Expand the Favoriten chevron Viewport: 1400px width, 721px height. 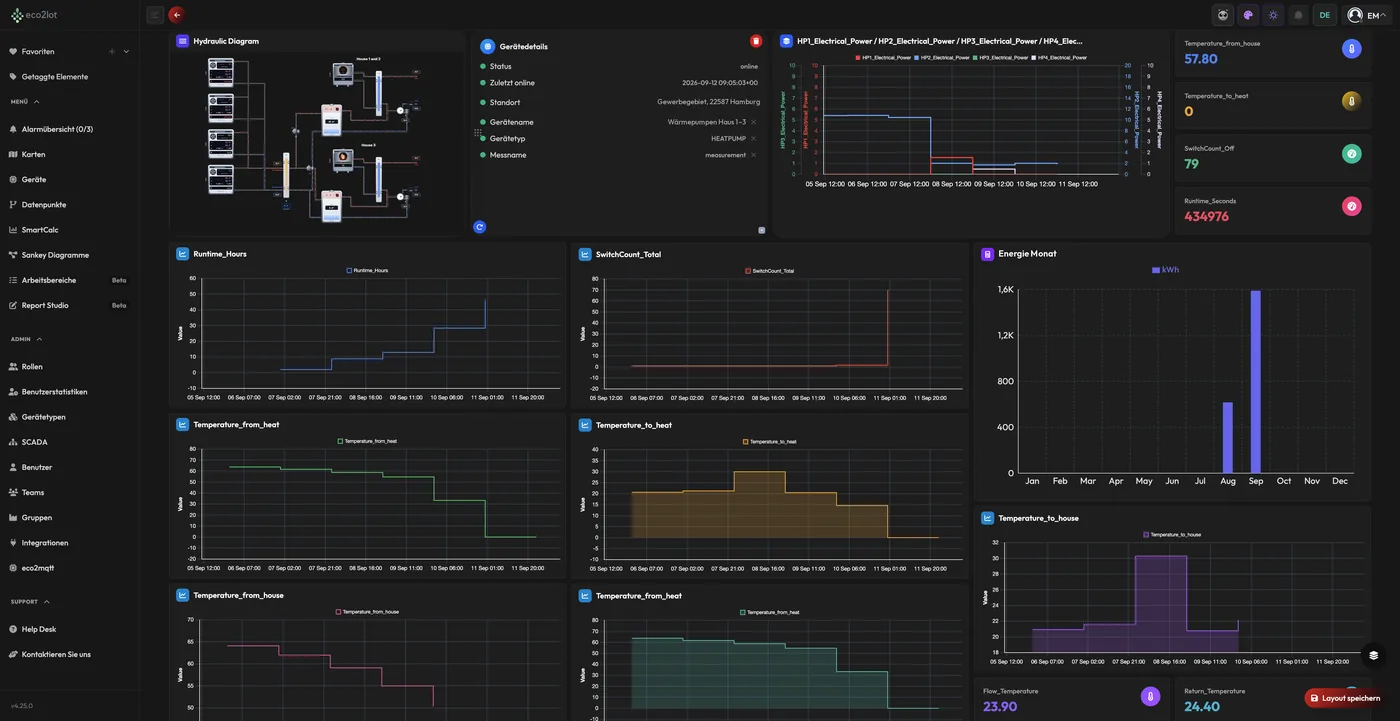126,51
